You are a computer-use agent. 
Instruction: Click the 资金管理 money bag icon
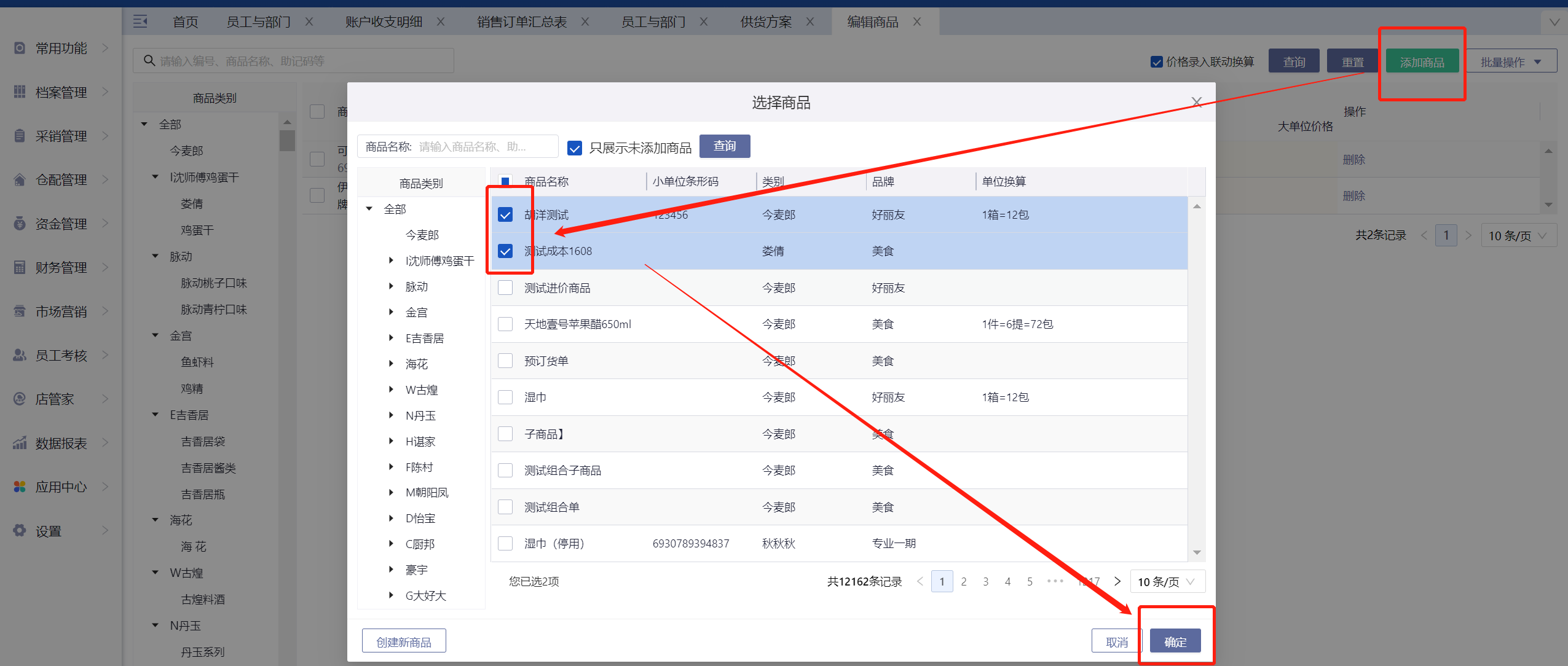coord(20,224)
